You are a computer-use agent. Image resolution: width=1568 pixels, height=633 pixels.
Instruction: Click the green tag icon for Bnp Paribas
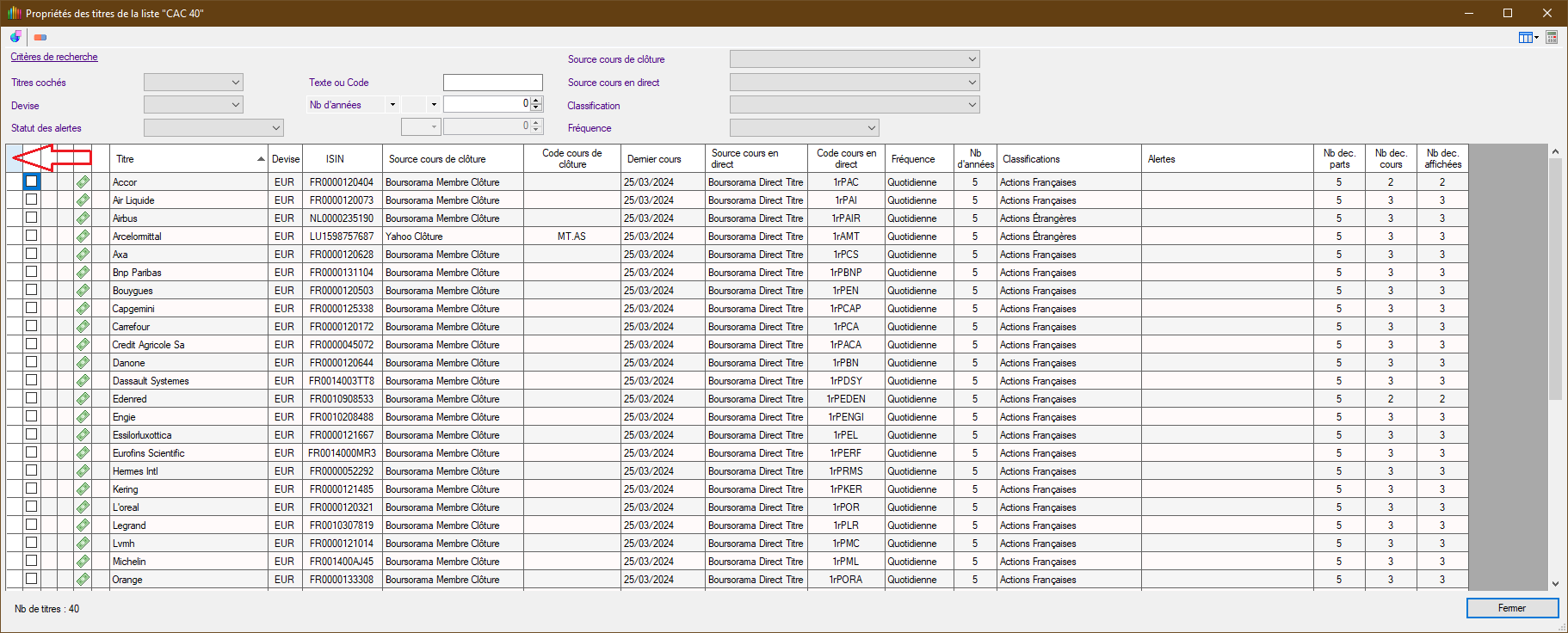pos(83,273)
